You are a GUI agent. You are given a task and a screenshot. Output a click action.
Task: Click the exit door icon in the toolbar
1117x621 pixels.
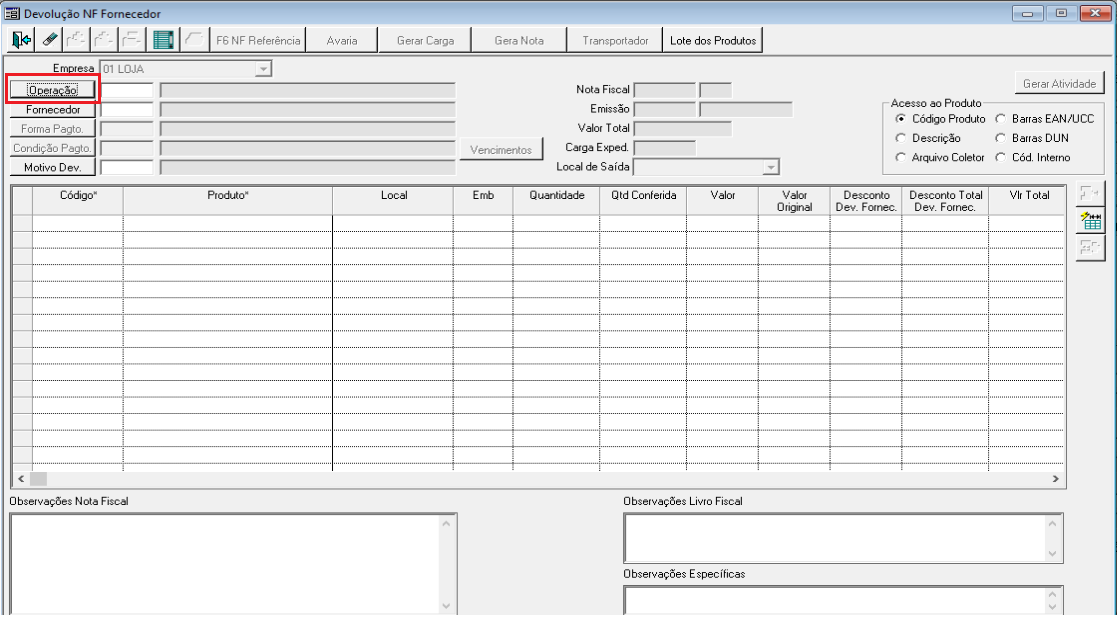(21, 40)
